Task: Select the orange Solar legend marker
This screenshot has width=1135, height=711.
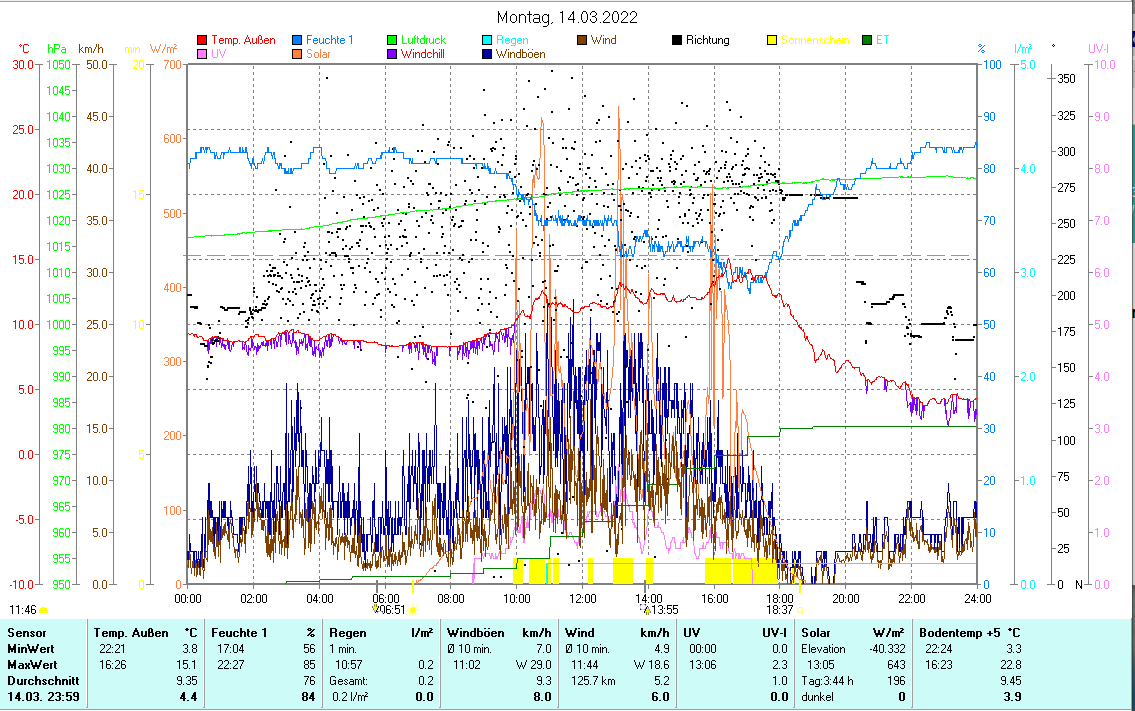Action: tap(298, 54)
